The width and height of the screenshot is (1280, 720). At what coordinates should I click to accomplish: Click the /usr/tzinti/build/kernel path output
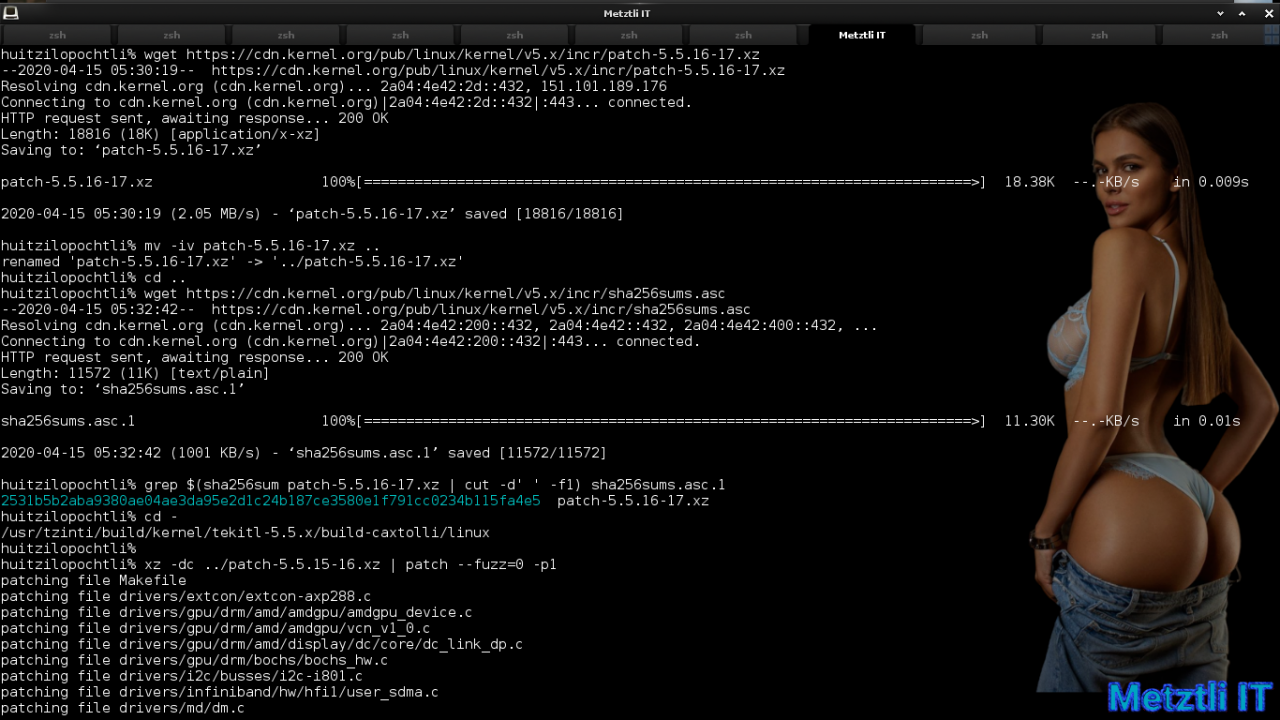(245, 532)
